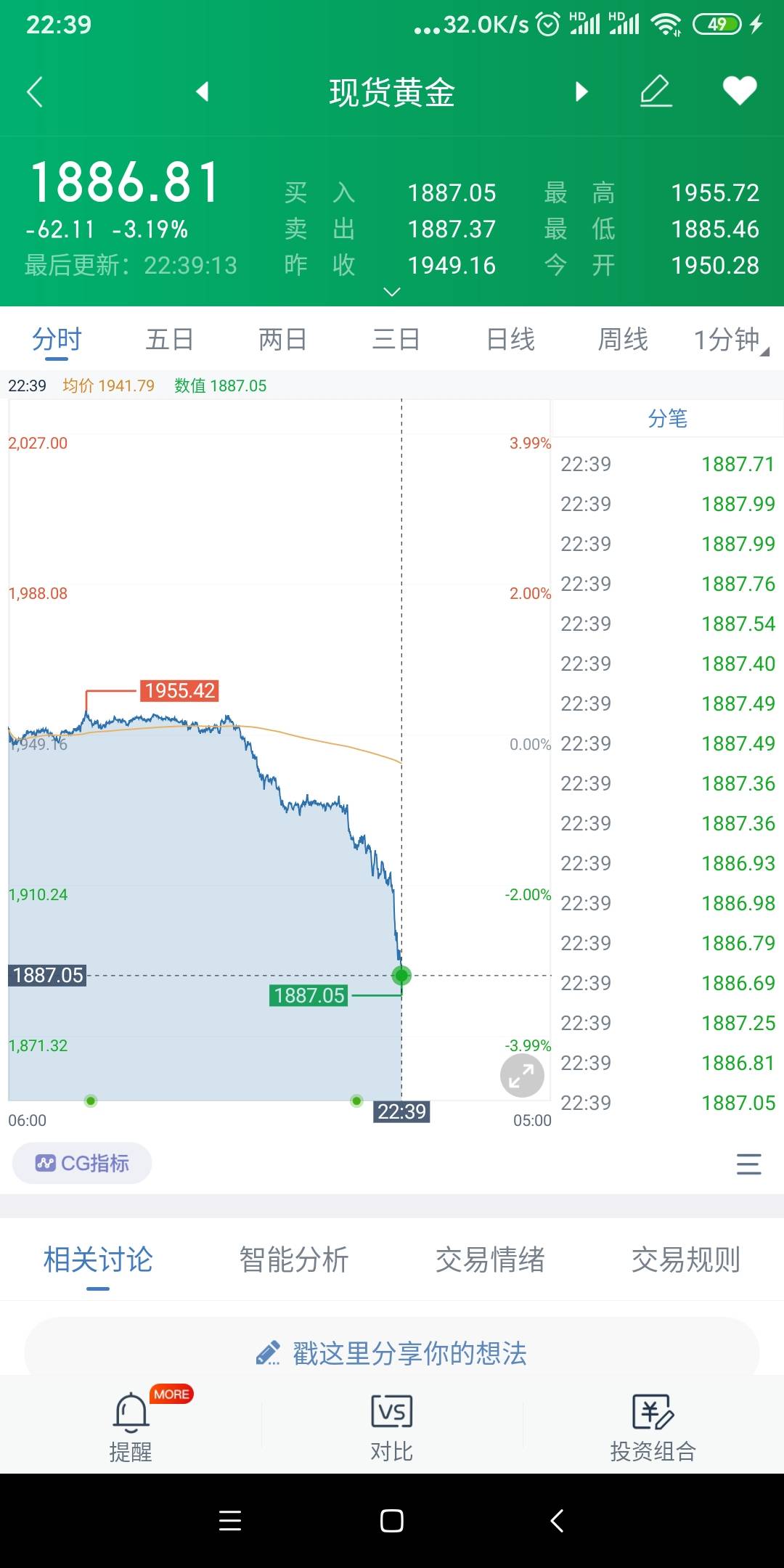Viewport: 784px width, 1568px height.
Task: Expand quote details with down chevron
Action: pos(391,292)
